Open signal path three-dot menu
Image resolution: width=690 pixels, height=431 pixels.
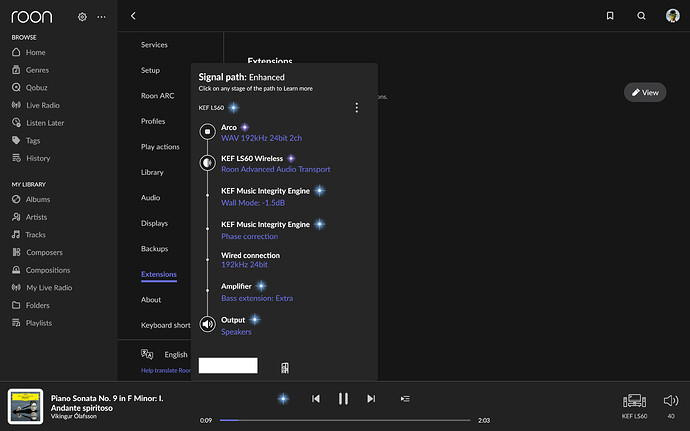[x=356, y=108]
